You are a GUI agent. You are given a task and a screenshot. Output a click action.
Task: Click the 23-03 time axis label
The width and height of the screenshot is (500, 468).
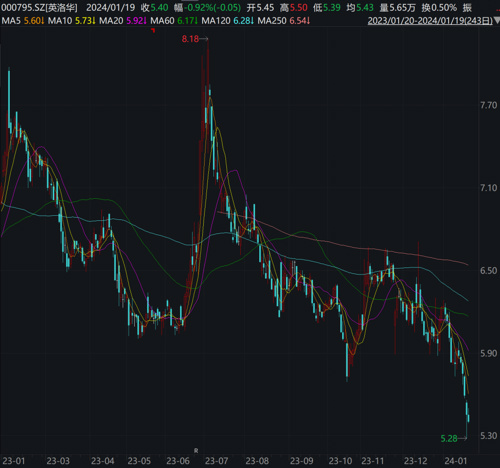pos(58,461)
